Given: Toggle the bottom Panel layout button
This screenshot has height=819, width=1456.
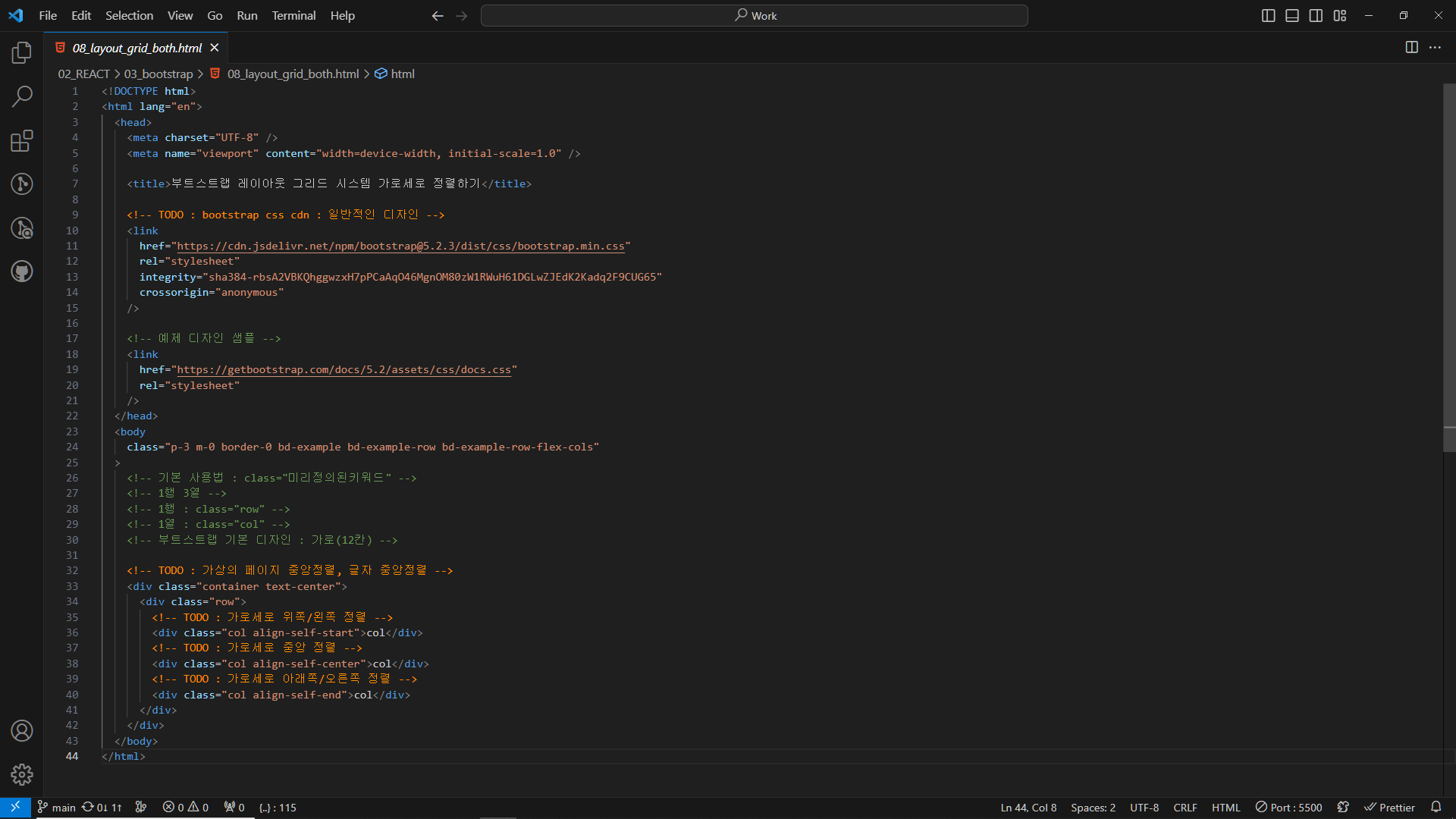Looking at the screenshot, I should (x=1292, y=16).
